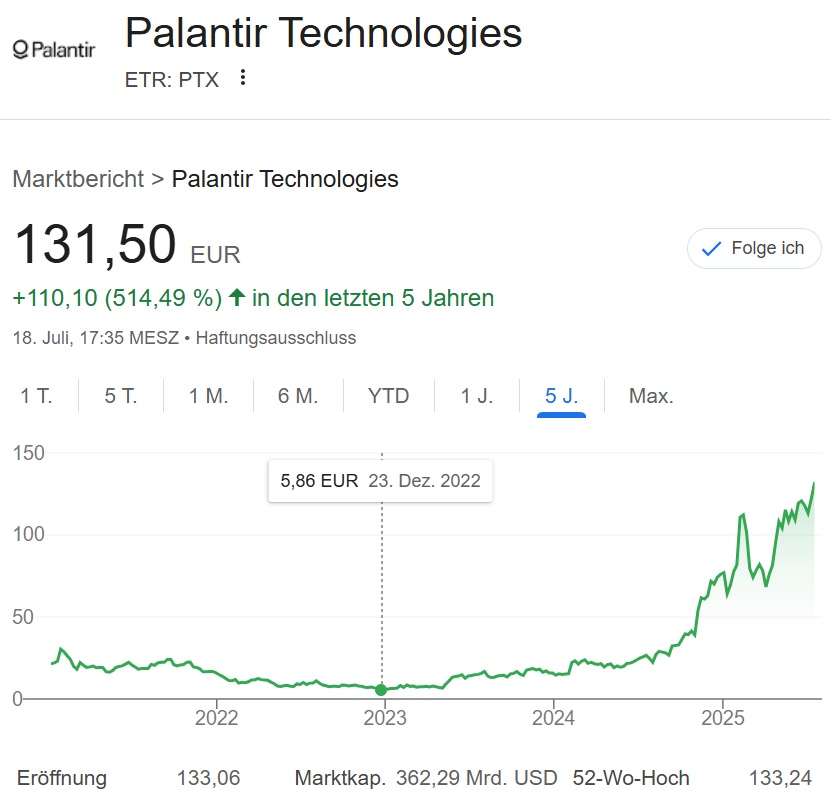Toggle the Folge ich follow button

(x=754, y=248)
